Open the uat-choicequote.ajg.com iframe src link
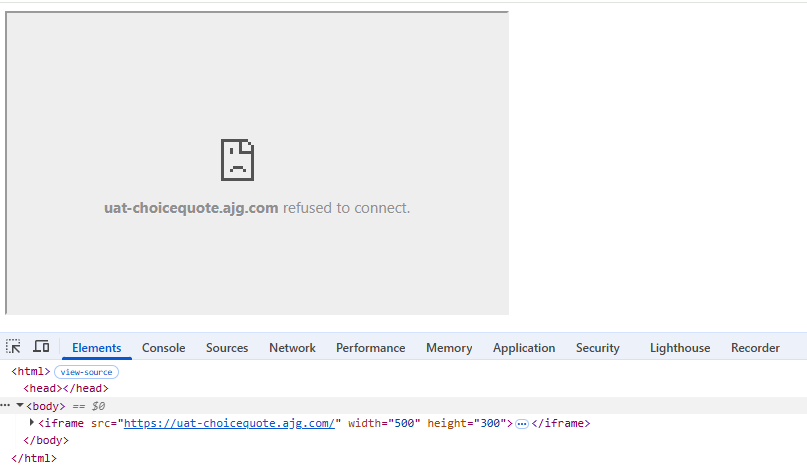Viewport: 807px width, 470px height. (229, 423)
